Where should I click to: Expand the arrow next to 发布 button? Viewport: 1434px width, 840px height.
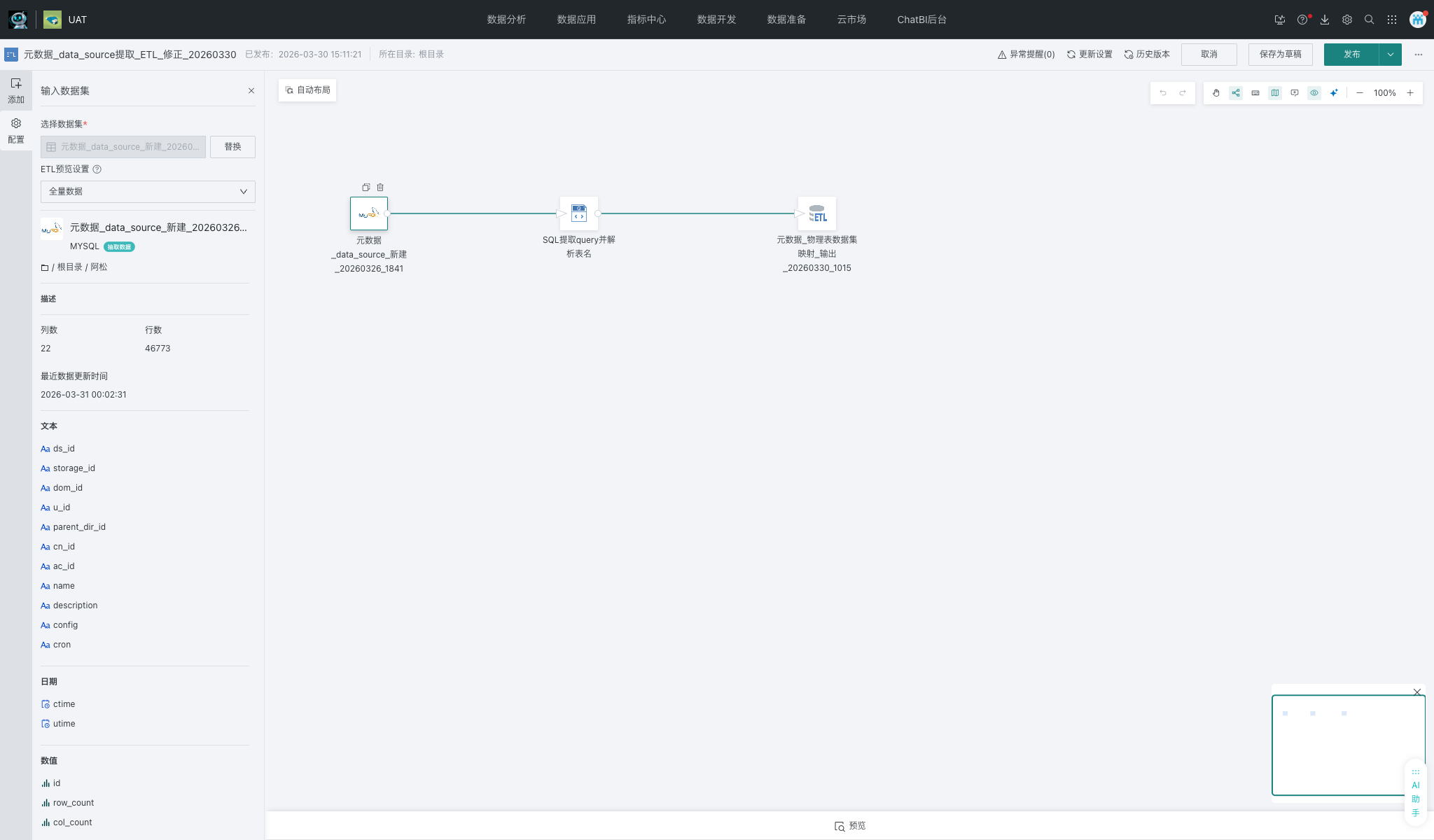point(1391,55)
